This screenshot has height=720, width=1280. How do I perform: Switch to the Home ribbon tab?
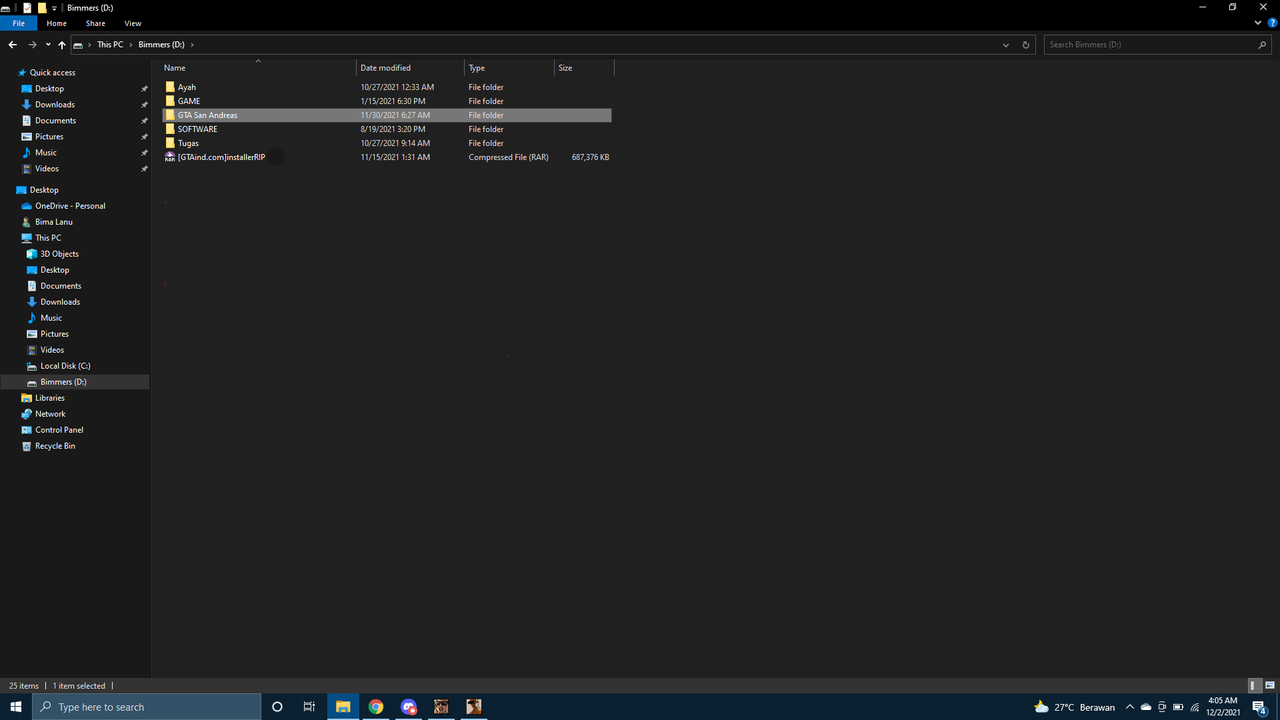pyautogui.click(x=56, y=23)
